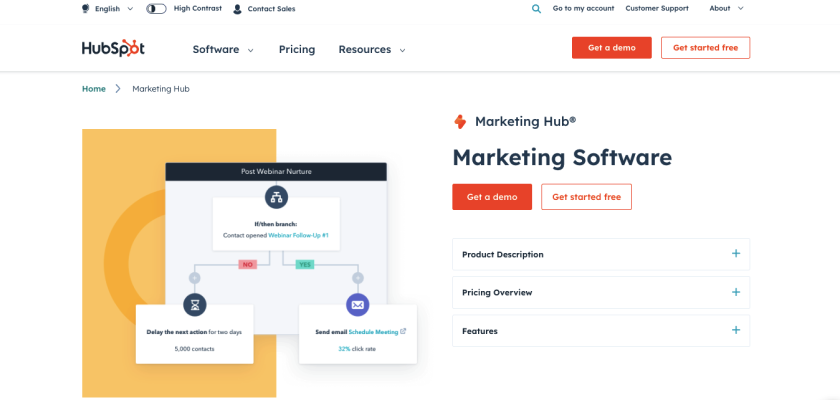
Task: Open the Resources dropdown menu
Action: (371, 49)
